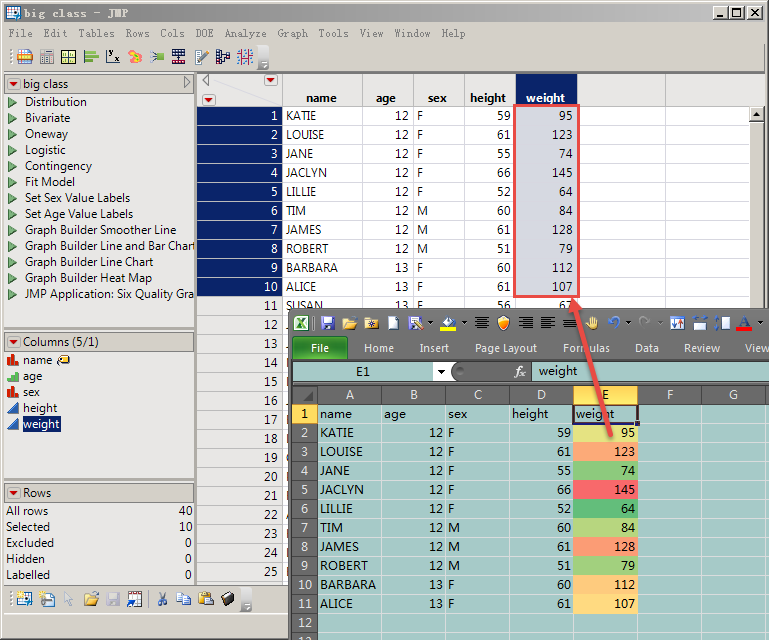The width and height of the screenshot is (769, 640).
Task: Switch to the Page Layout ribbon tab
Action: click(505, 348)
